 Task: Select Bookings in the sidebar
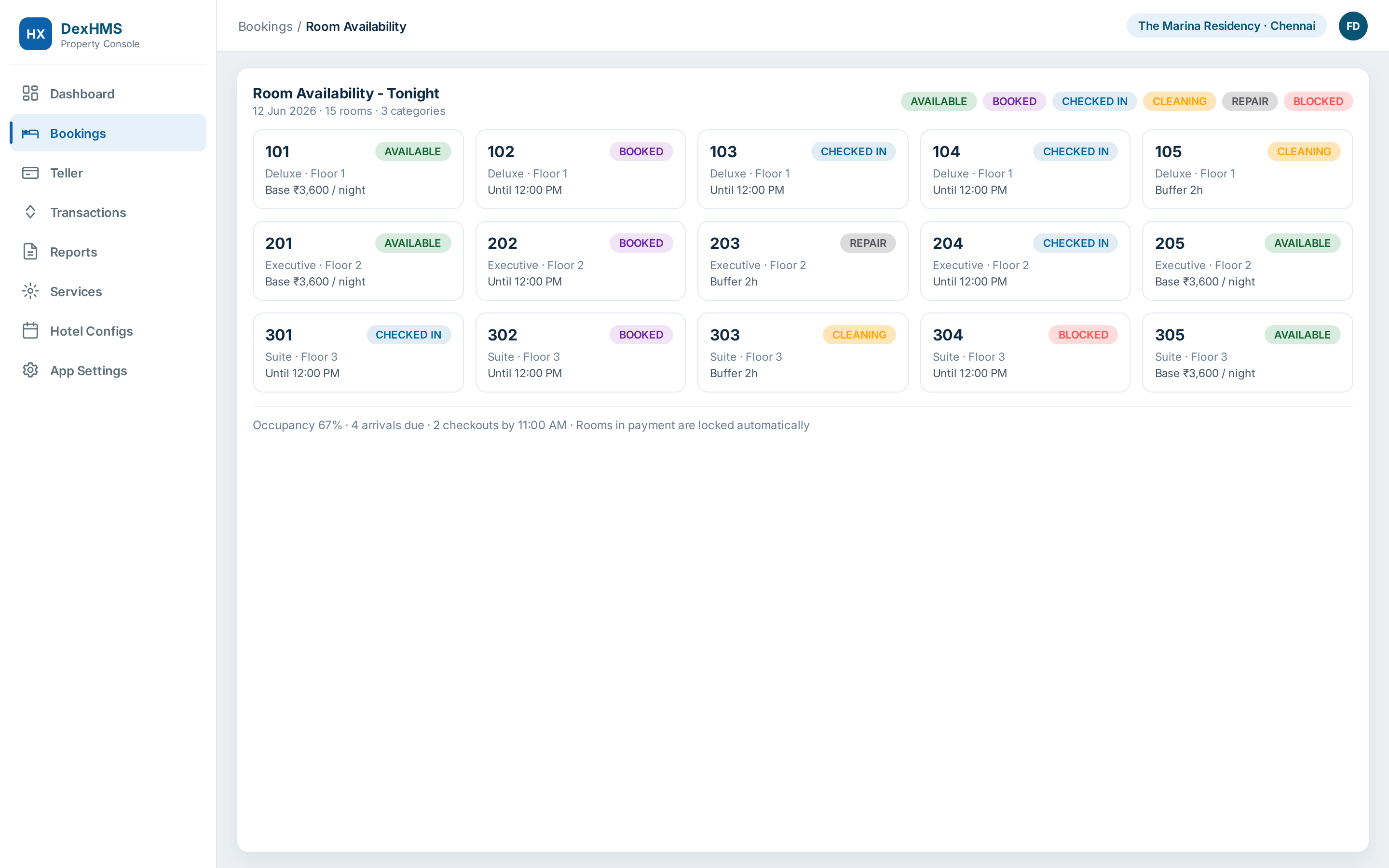click(x=108, y=133)
